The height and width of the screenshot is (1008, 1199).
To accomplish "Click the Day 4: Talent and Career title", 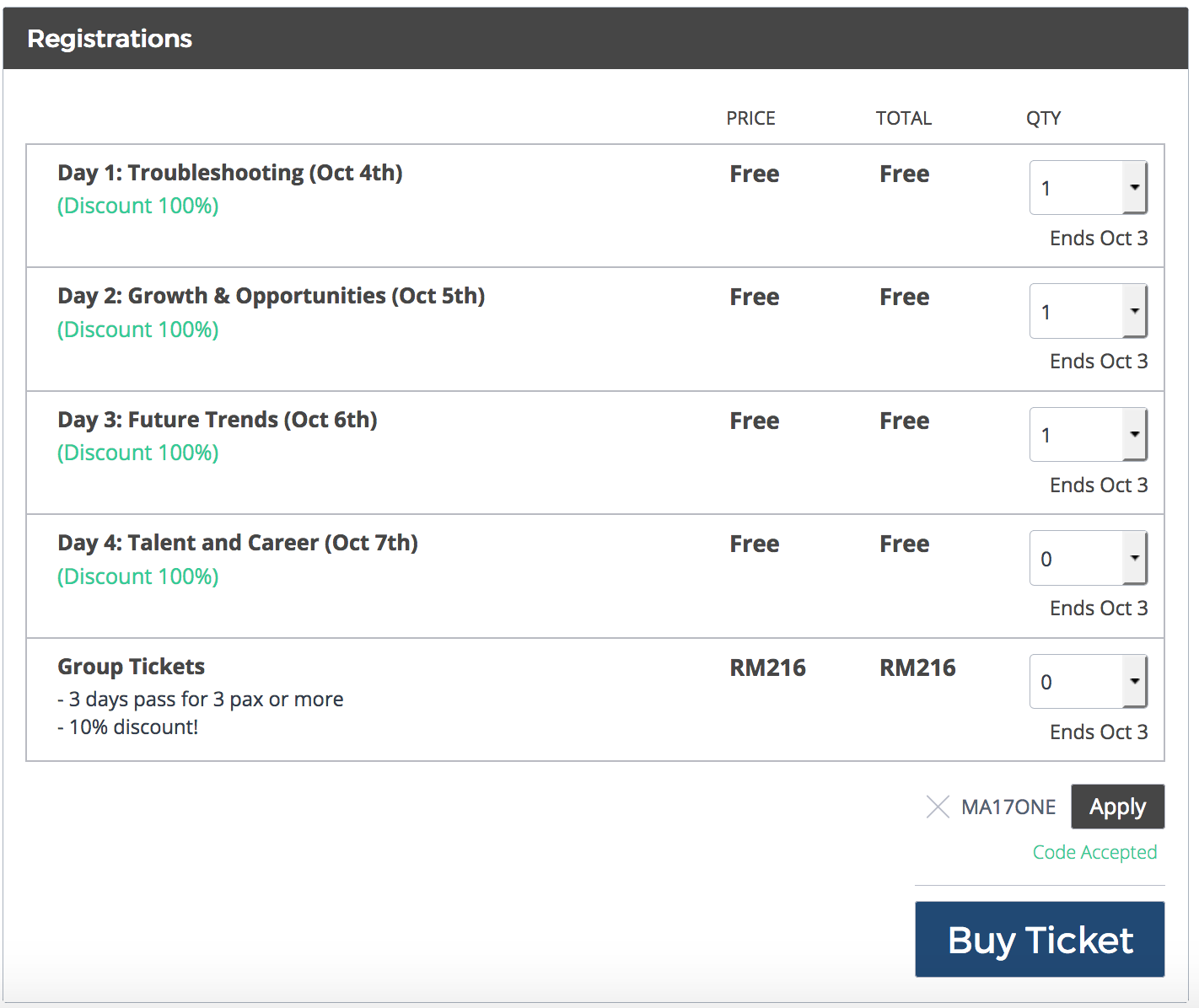I will coord(238,543).
